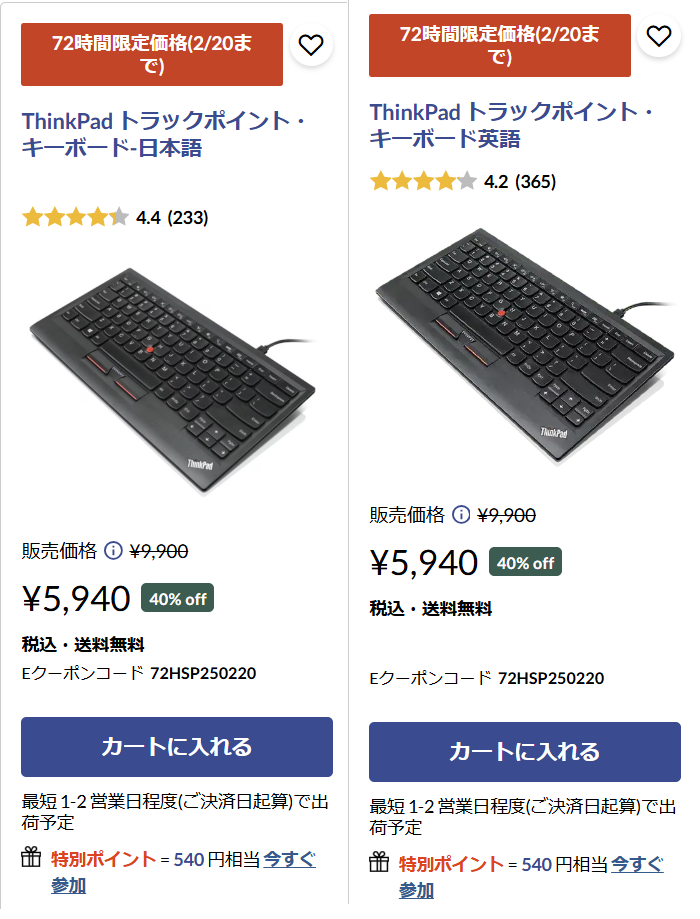Click the 40% off badge on the English keyboard card
This screenshot has height=919, width=700.
pyautogui.click(x=526, y=563)
